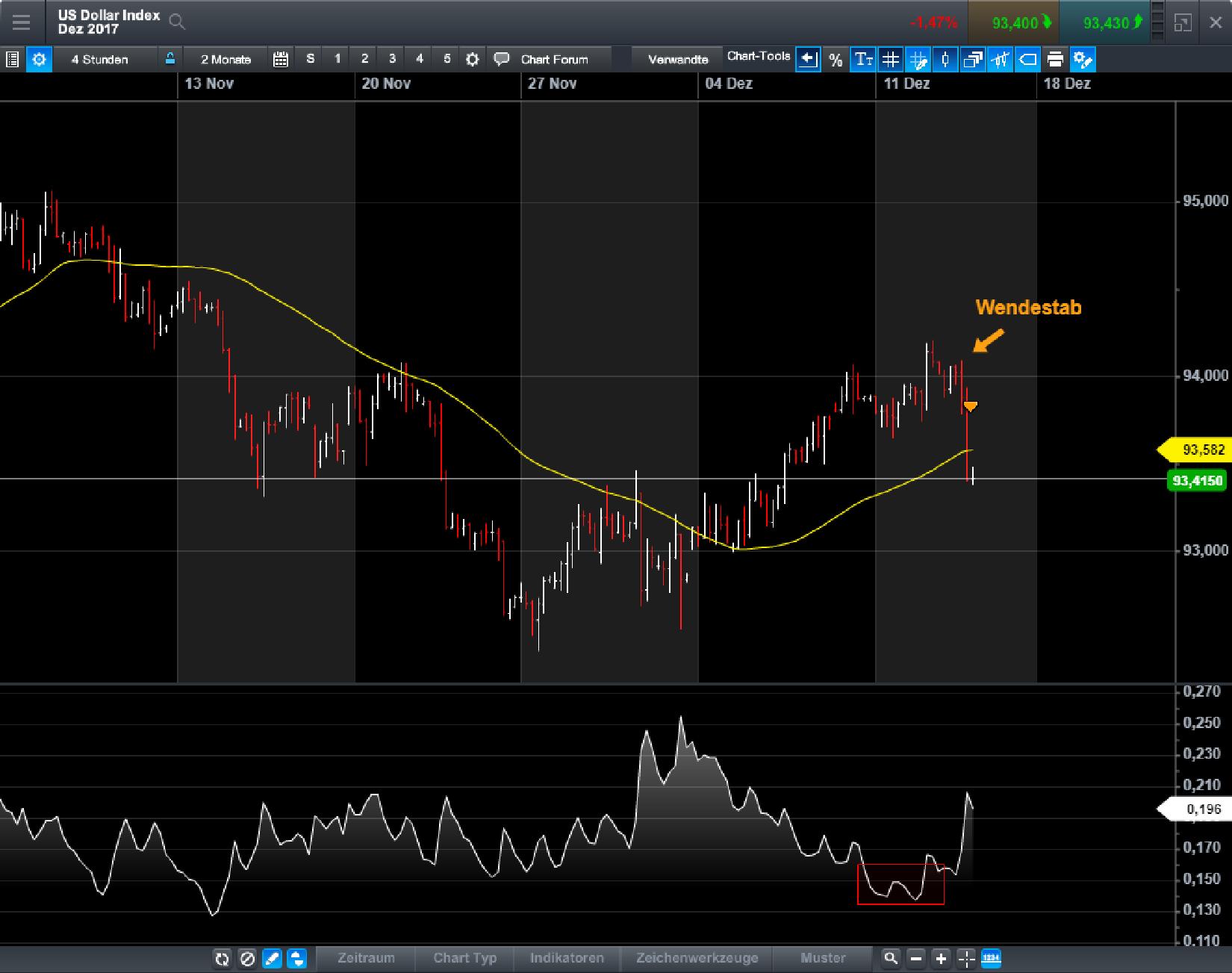This screenshot has height=973, width=1232.
Task: Select the percent scale icon
Action: point(836,60)
